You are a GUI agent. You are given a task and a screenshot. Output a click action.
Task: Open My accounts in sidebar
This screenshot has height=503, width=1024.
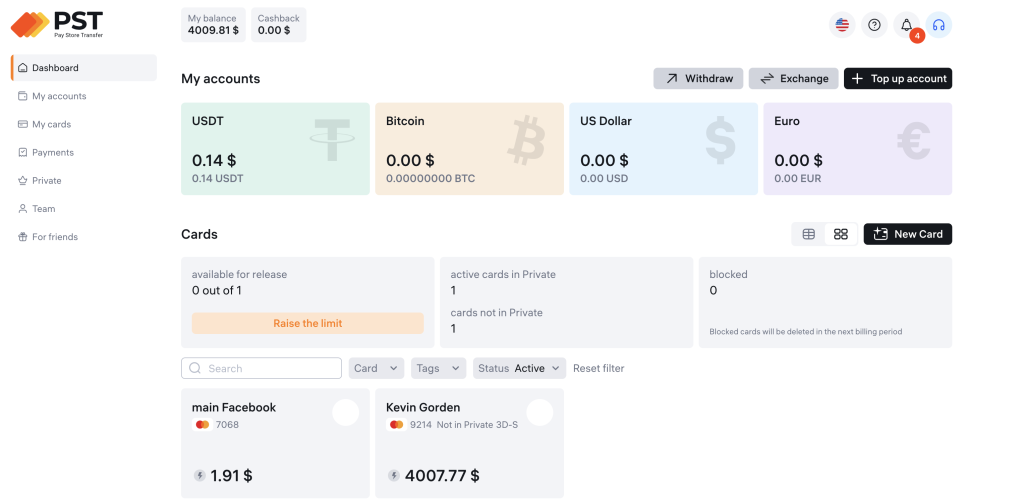coord(59,96)
